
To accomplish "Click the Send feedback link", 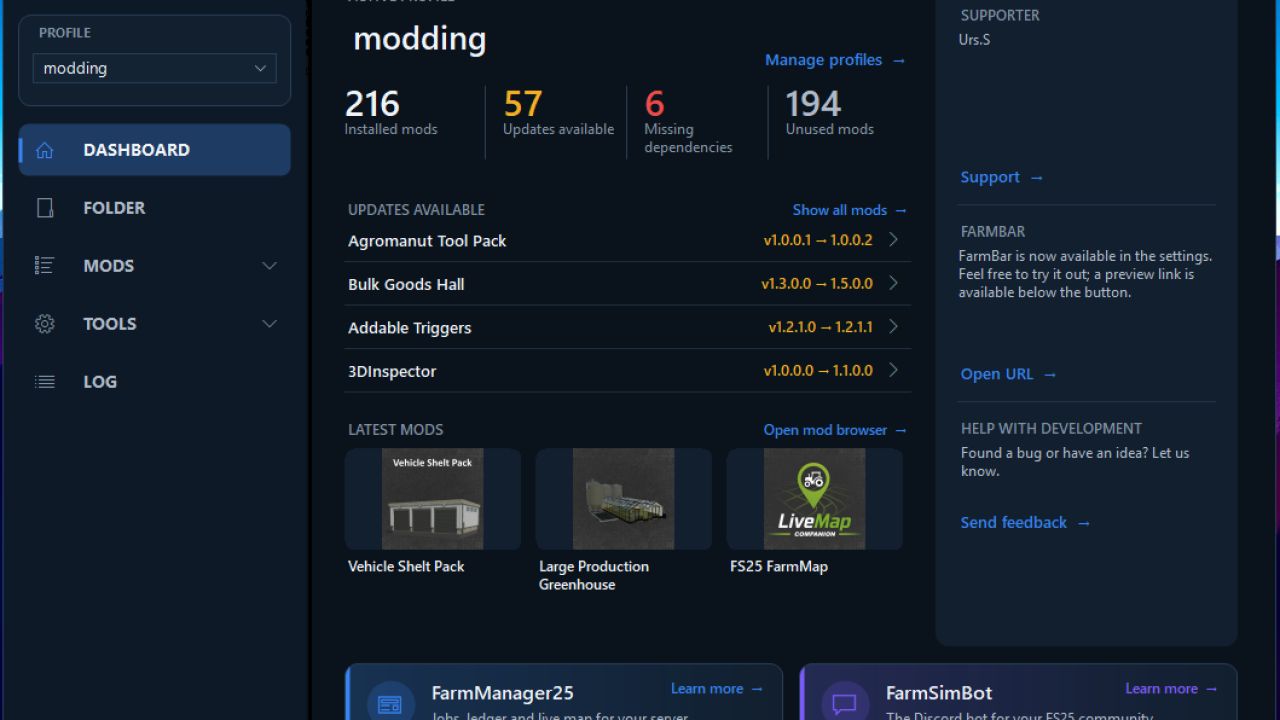I will (x=1025, y=522).
